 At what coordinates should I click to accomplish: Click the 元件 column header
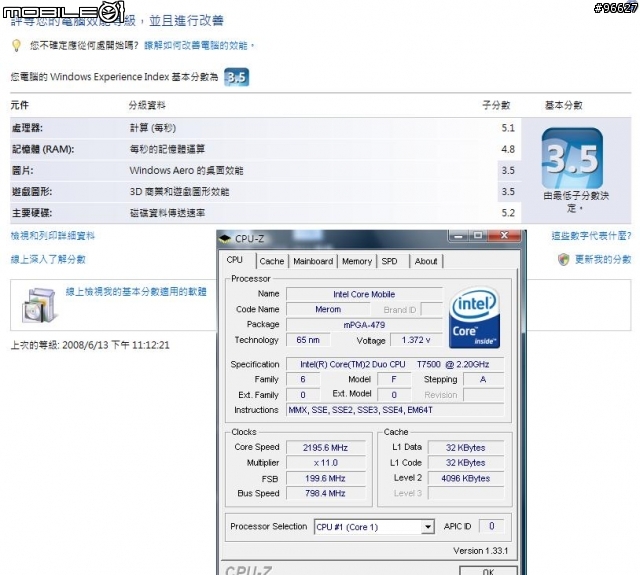(20, 105)
